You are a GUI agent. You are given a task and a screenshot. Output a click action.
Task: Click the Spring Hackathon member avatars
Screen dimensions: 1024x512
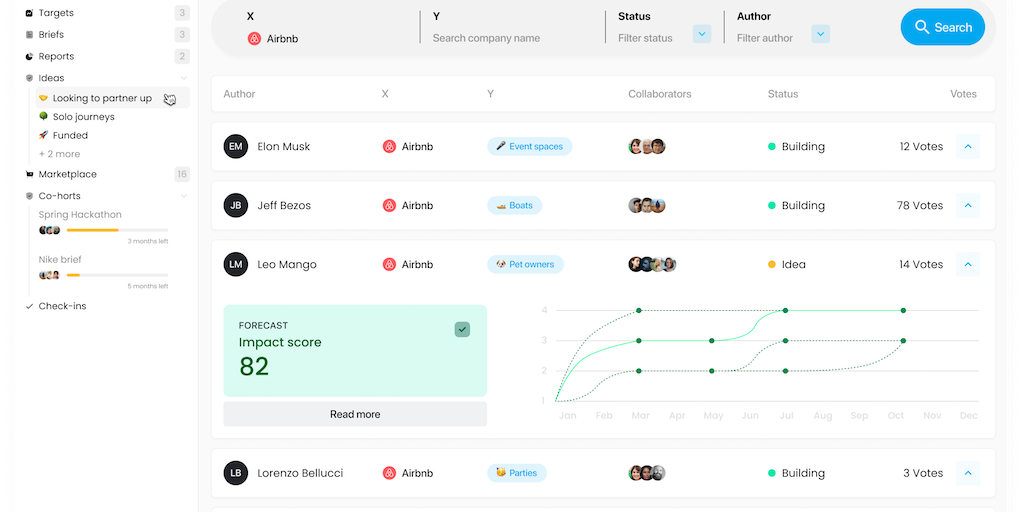tap(50, 230)
